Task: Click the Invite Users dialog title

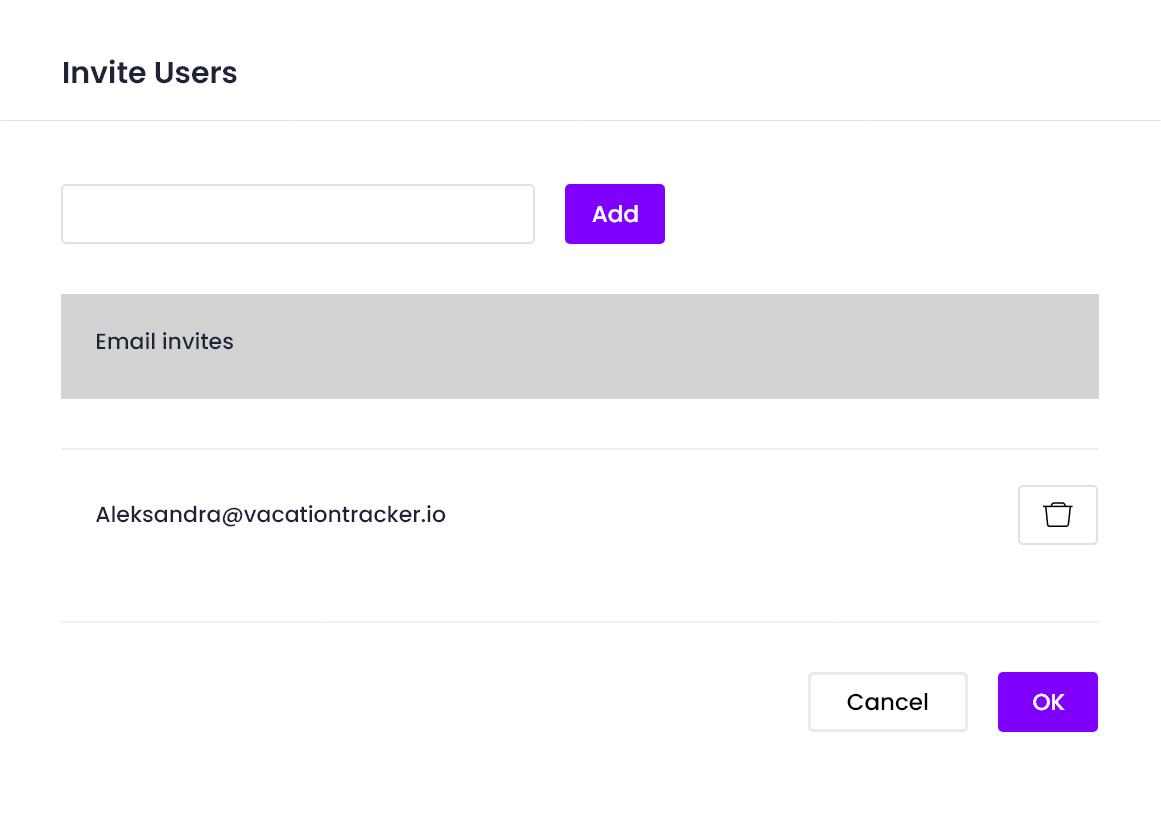Action: pos(150,73)
